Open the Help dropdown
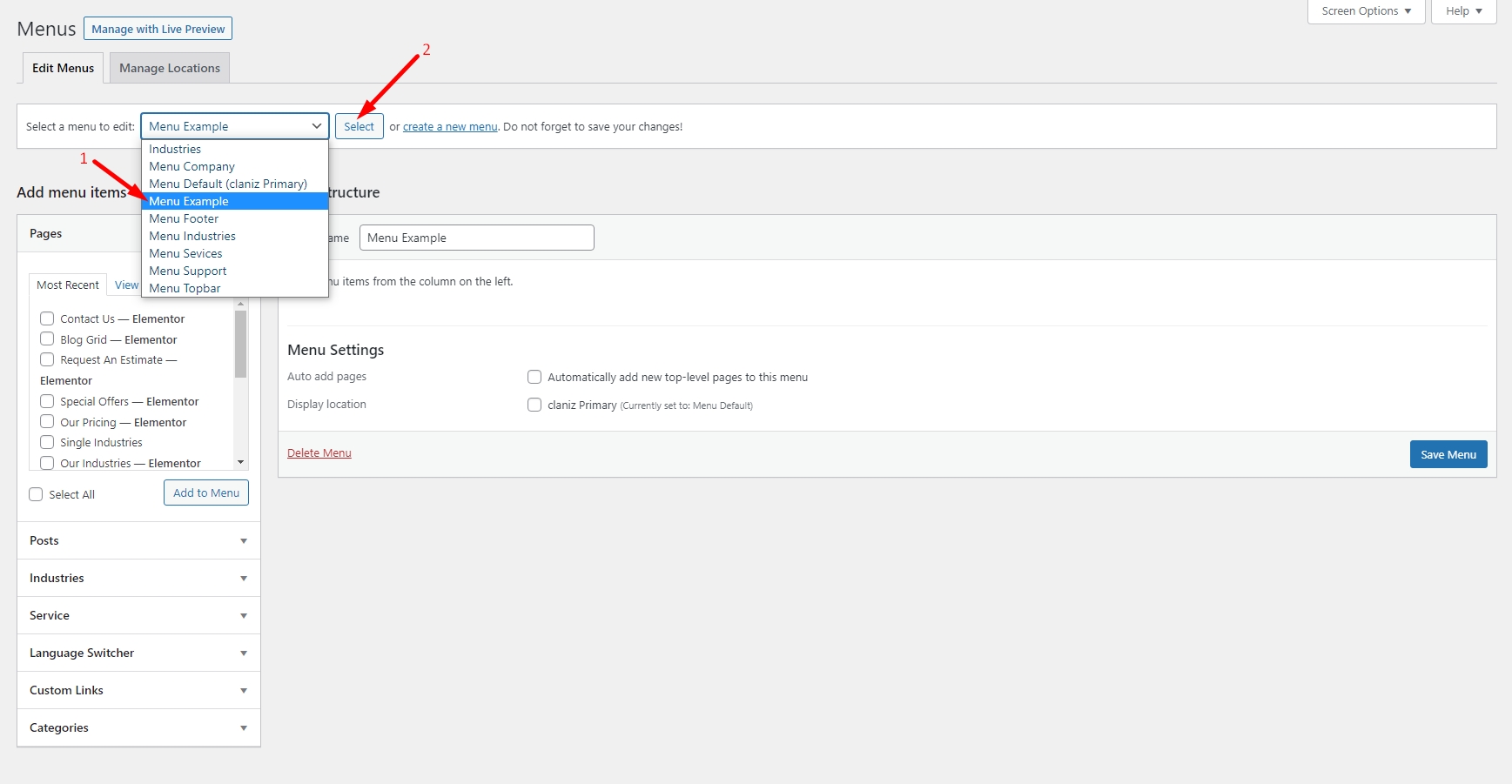Screen dimensions: 1512x784 pos(1462,11)
